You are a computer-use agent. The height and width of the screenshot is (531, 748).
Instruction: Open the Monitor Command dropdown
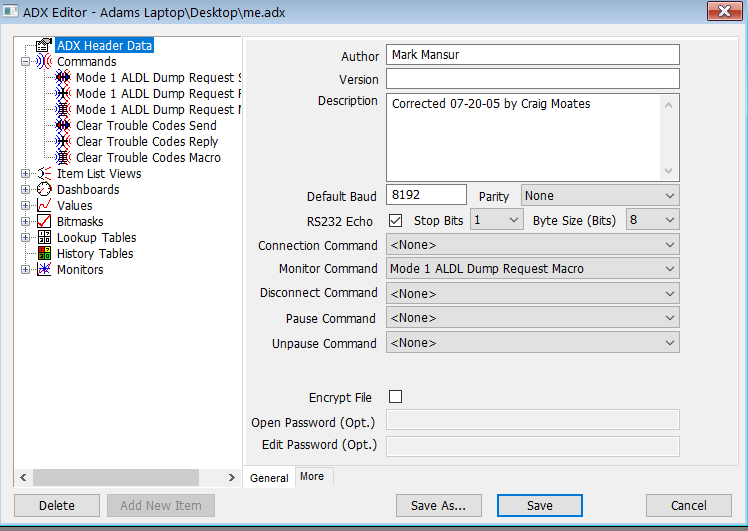[532, 269]
